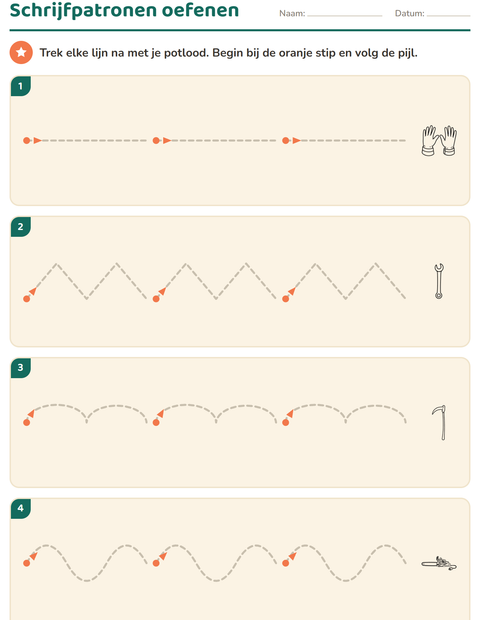The height and width of the screenshot is (620, 480).
Task: Click first orange start dot of arches row
Action: 26,422
